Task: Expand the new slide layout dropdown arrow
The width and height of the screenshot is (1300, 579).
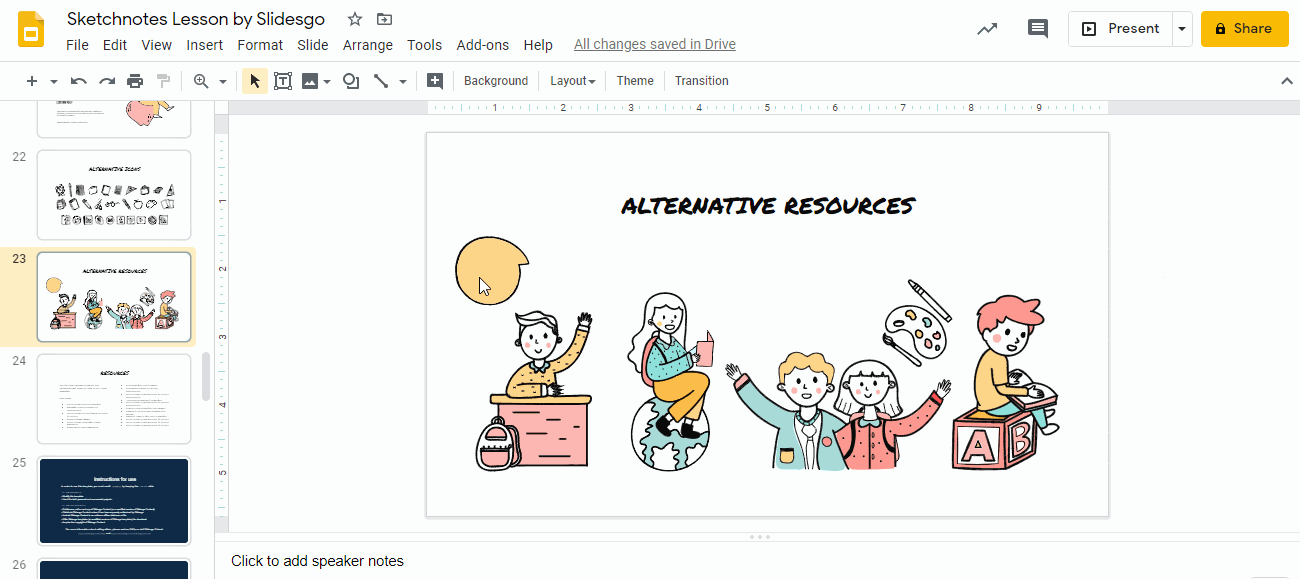Action: (x=54, y=81)
